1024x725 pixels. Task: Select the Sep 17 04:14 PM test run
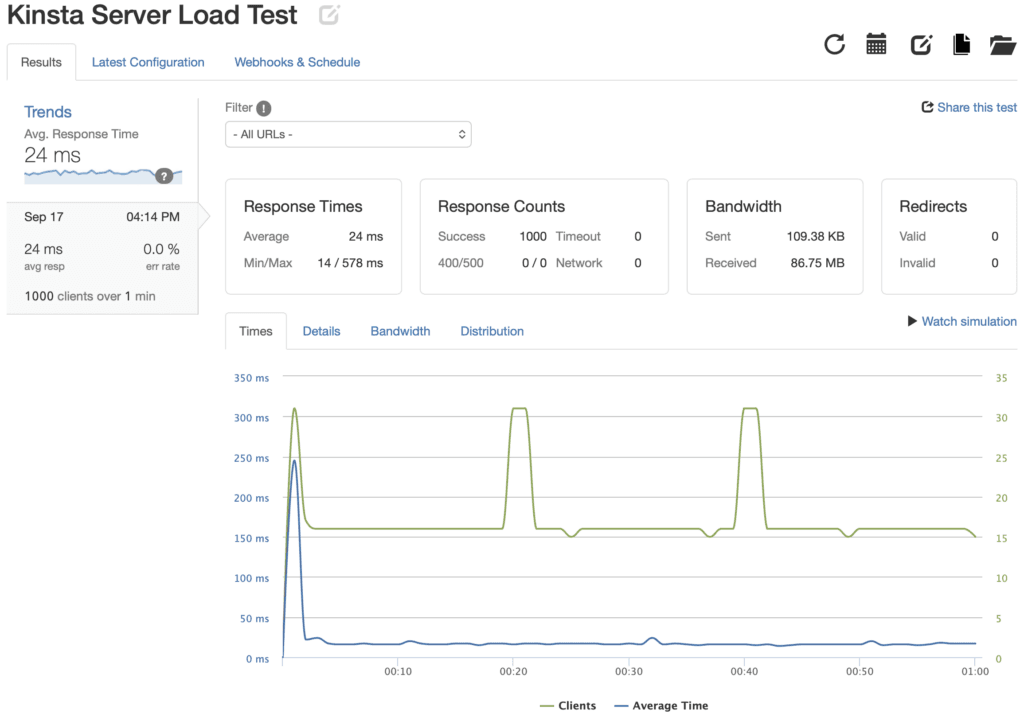(103, 259)
